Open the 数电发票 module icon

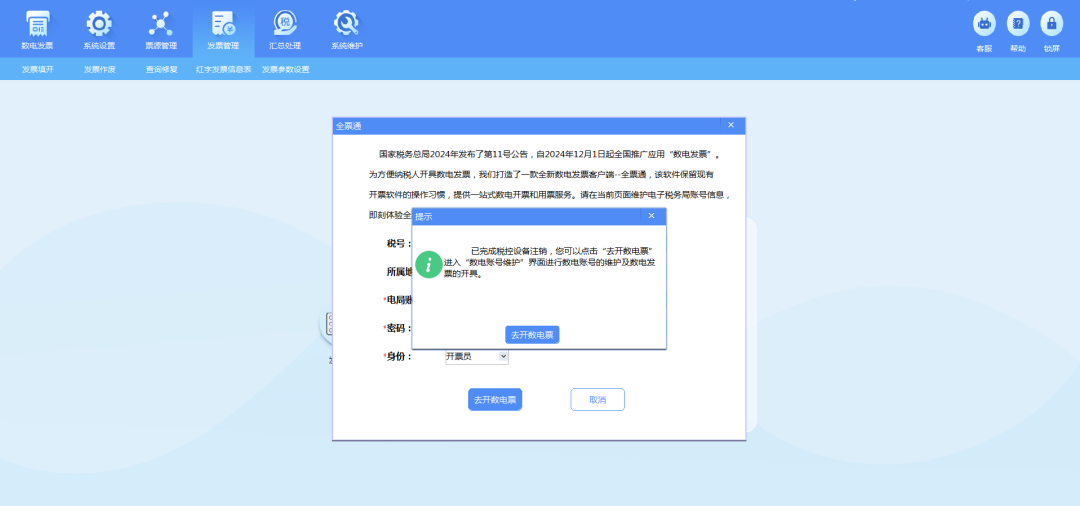37,24
